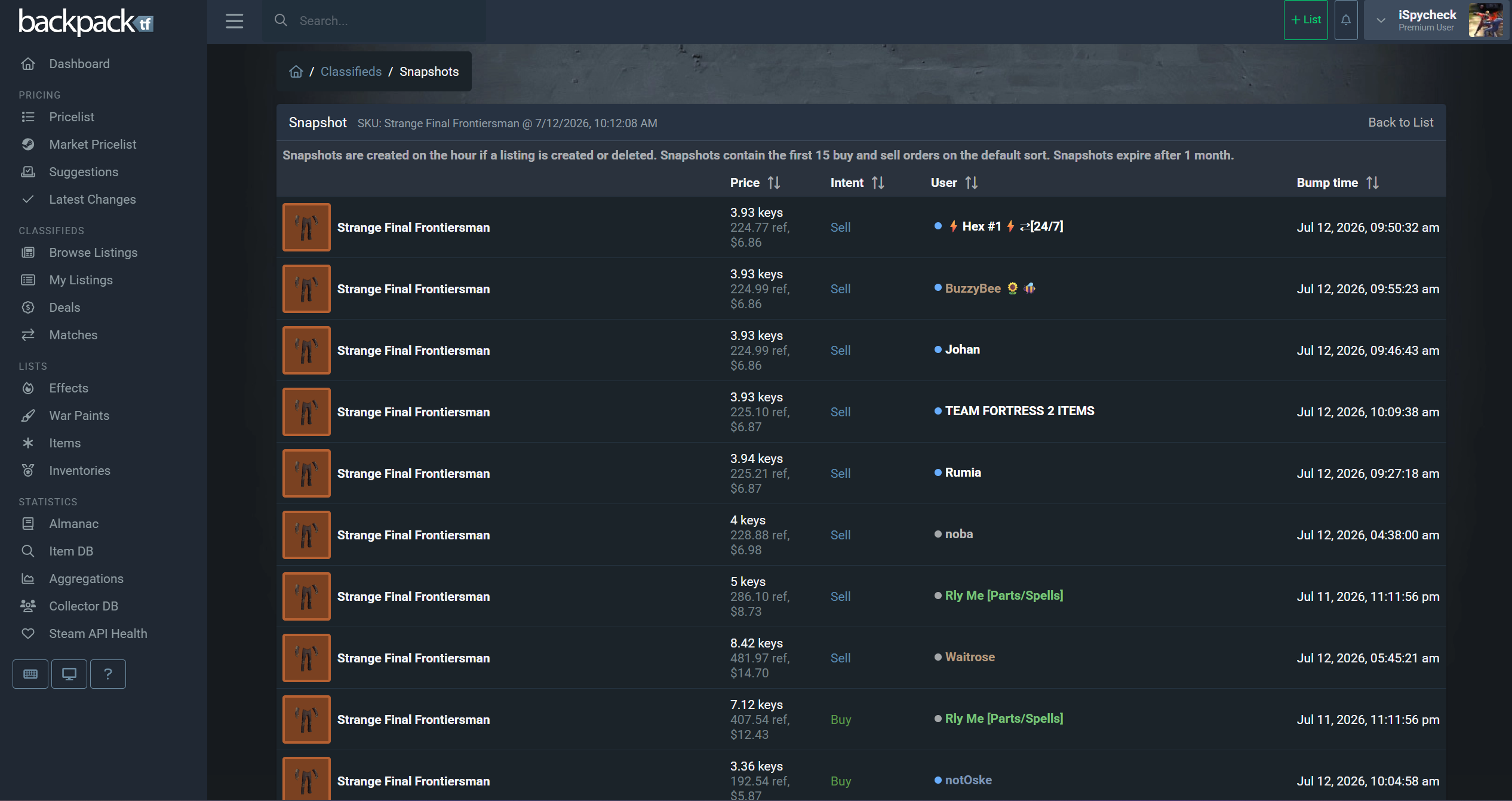The height and width of the screenshot is (801, 1512).
Task: Click the Pricelist list icon
Action: (x=28, y=117)
